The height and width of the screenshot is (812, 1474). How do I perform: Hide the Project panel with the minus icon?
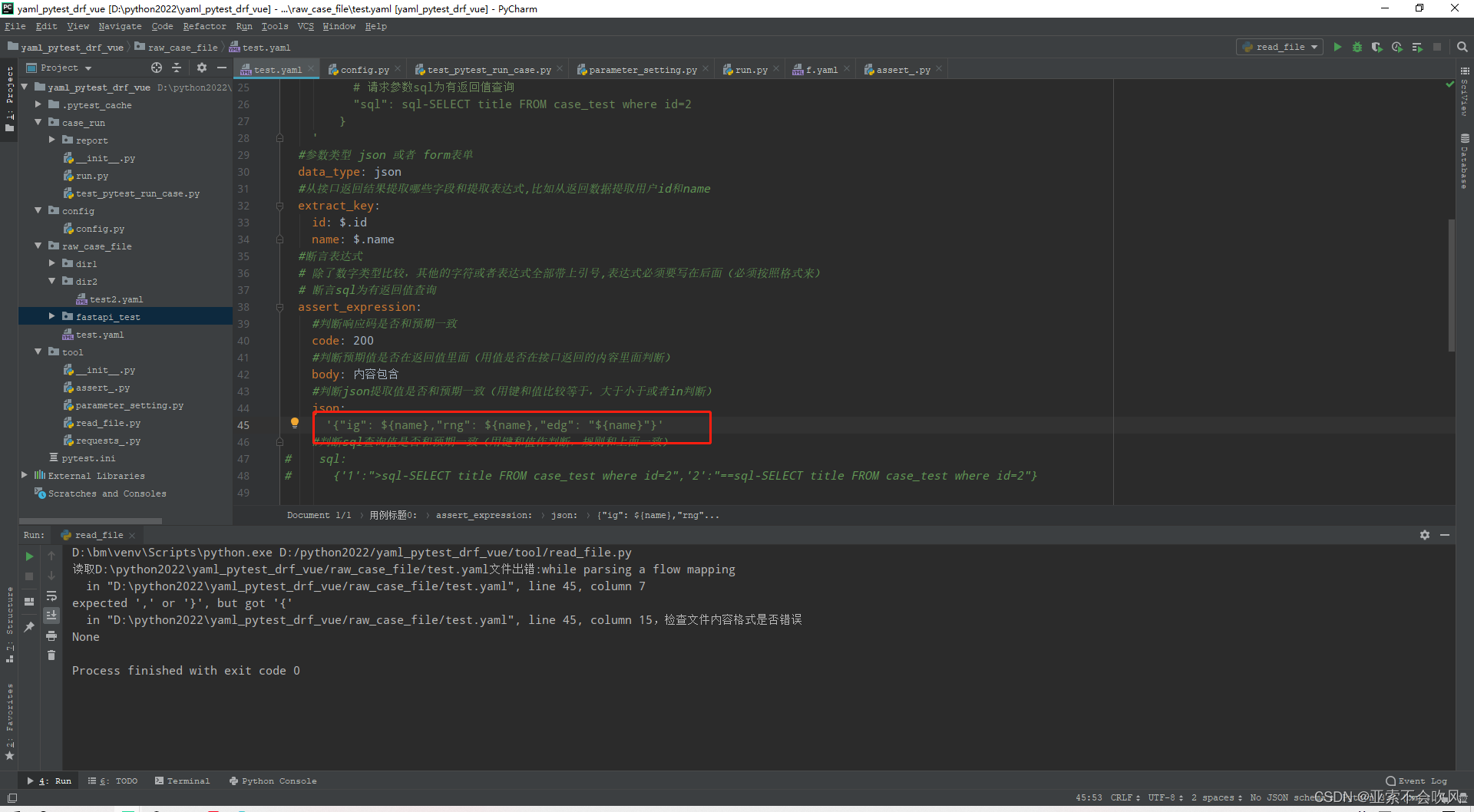pos(222,68)
